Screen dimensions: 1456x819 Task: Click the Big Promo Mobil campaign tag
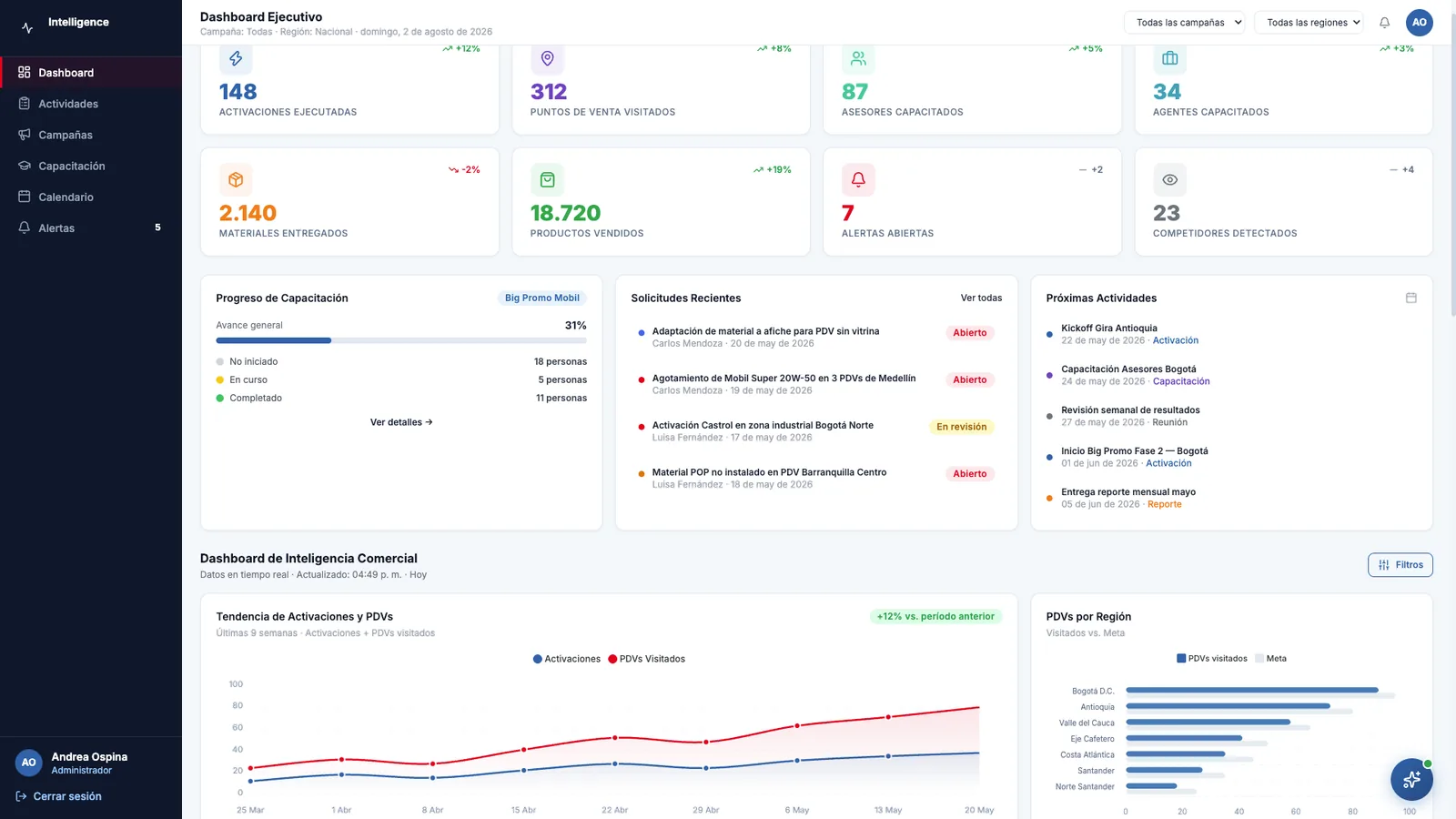coord(542,298)
